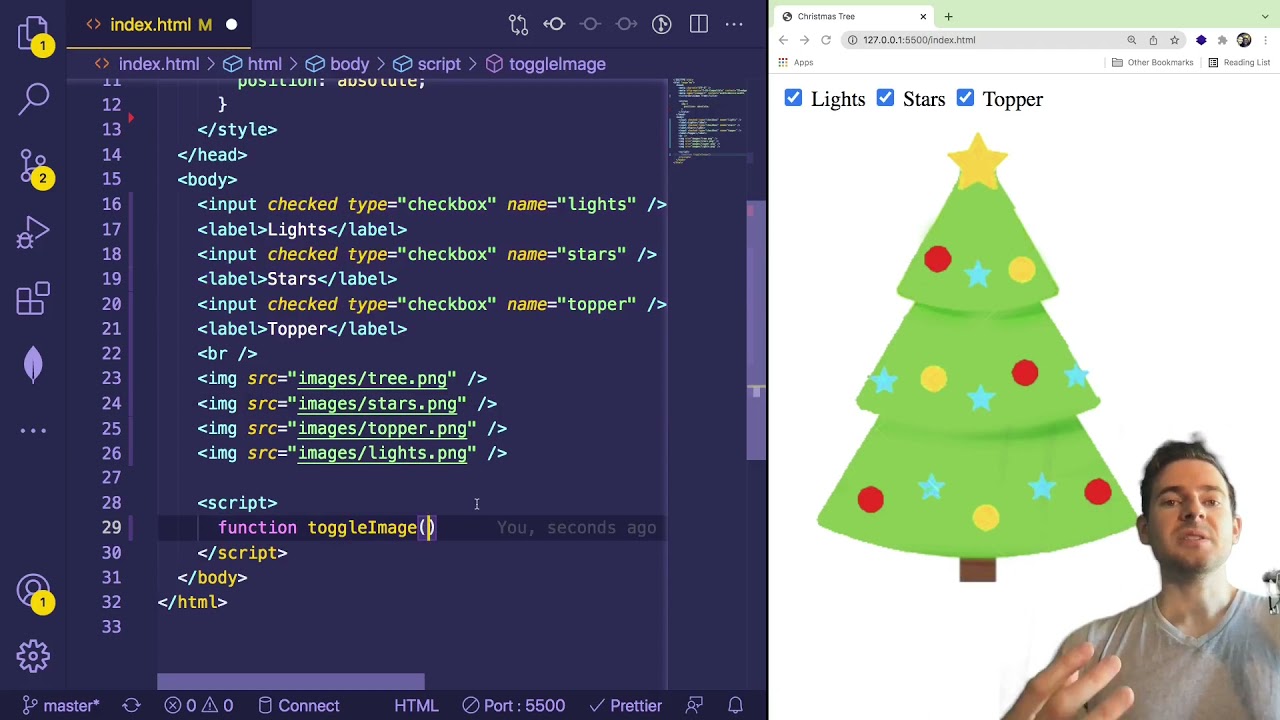Click Prettier in the status bar

pos(625,706)
